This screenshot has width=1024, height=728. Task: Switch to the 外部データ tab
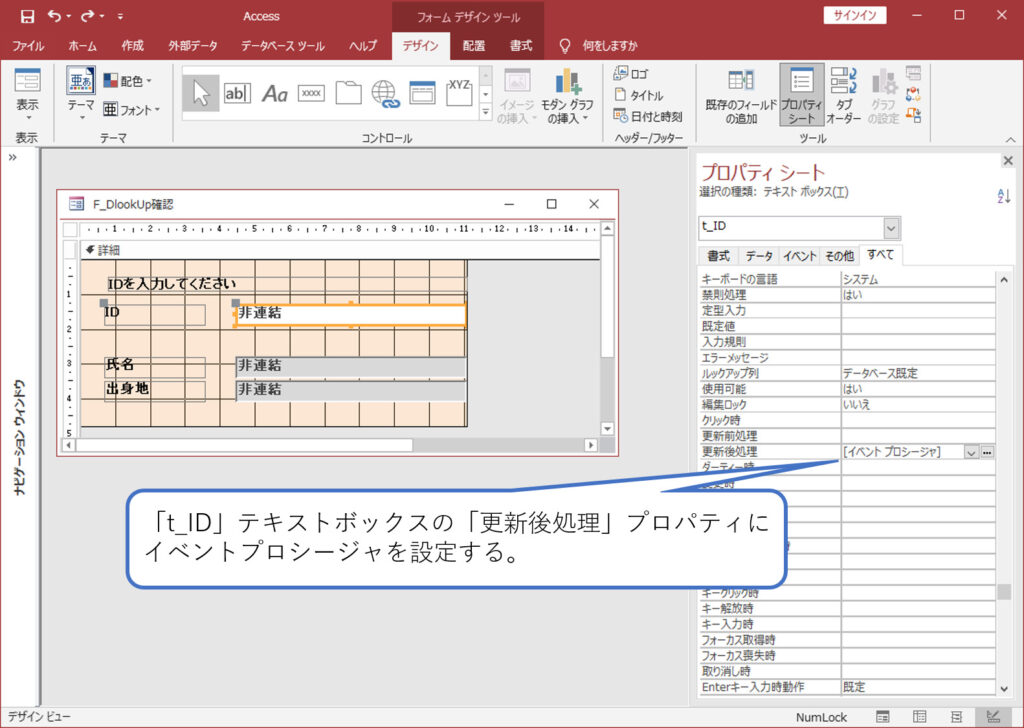(193, 46)
